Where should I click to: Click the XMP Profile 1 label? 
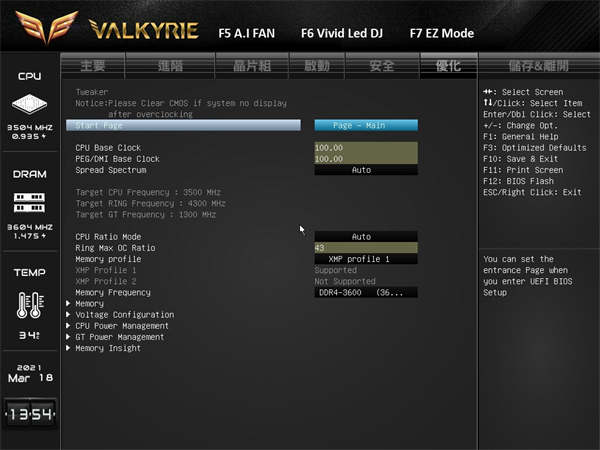pyautogui.click(x=106, y=270)
